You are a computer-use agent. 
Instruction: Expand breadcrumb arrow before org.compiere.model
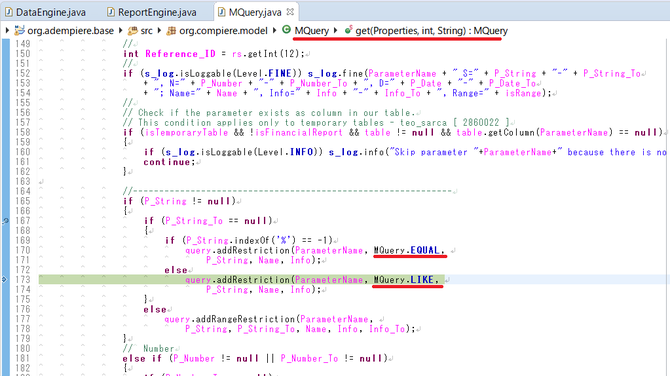[x=159, y=30]
